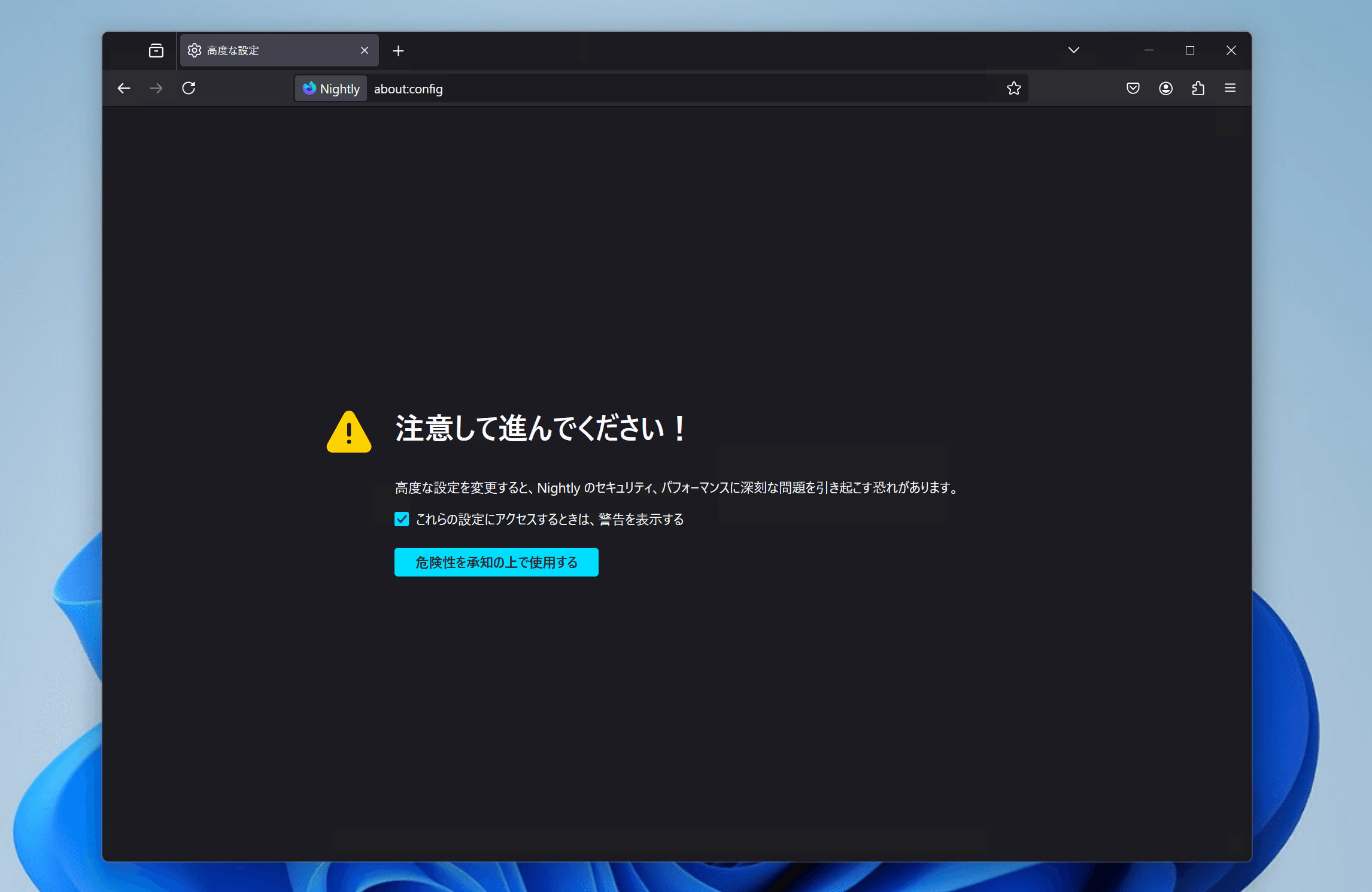Reload the current page
Screen dimensions: 1372x892
(189, 89)
